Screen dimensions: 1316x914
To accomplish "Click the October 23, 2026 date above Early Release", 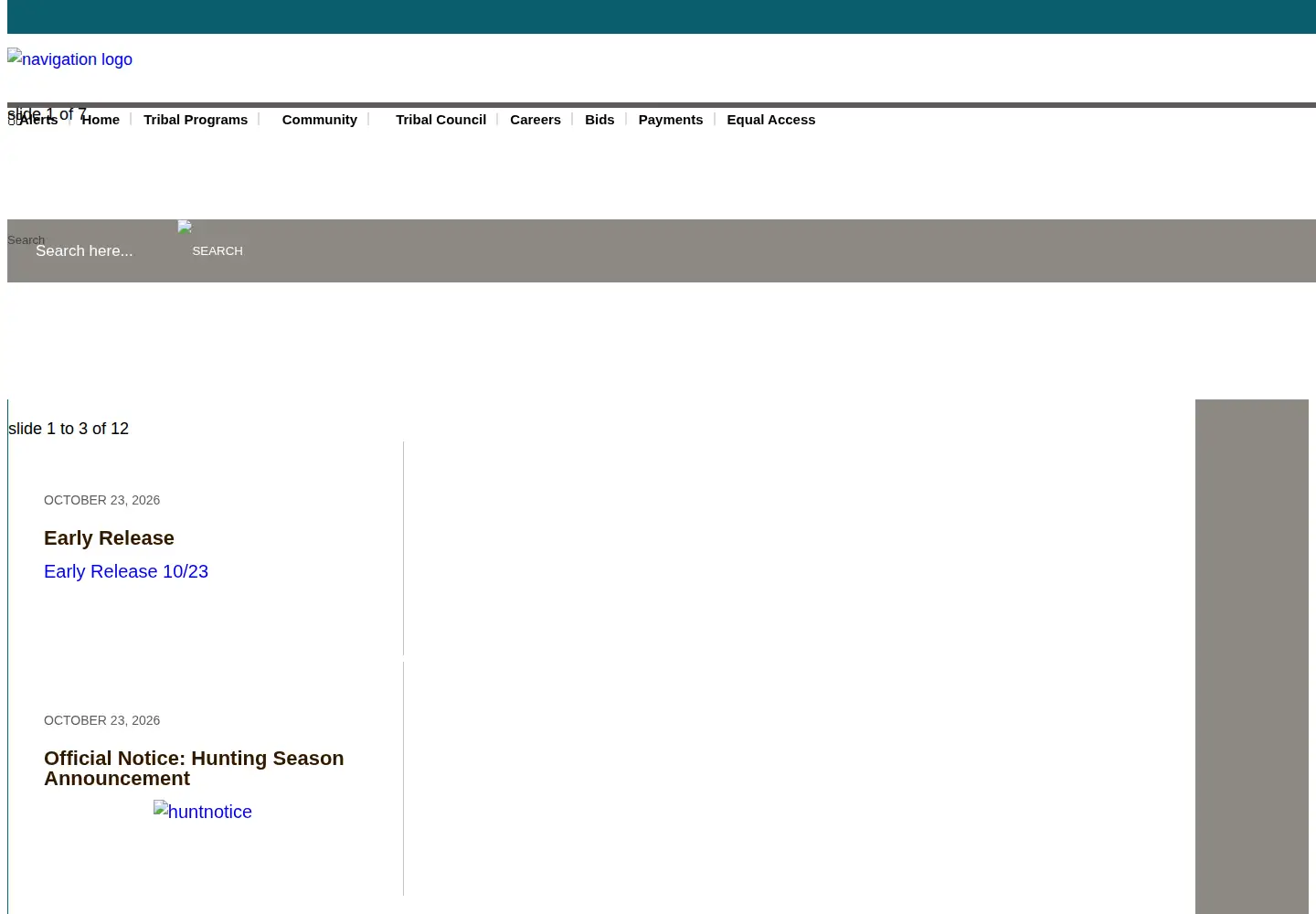I will click(x=101, y=500).
